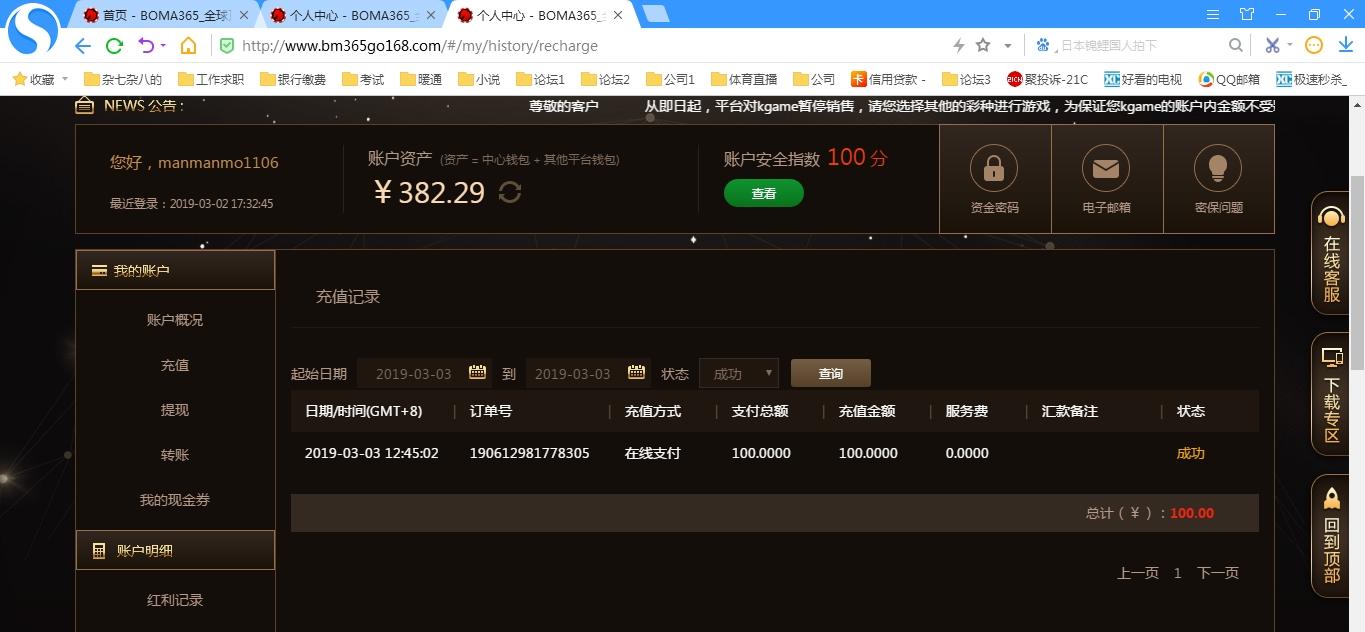The image size is (1365, 632).
Task: Click username manmanmo1106
Action: [x=218, y=162]
